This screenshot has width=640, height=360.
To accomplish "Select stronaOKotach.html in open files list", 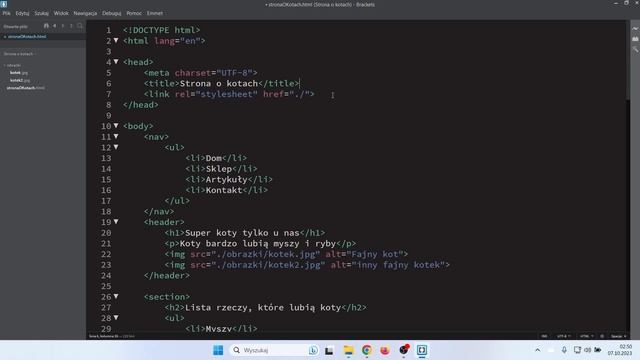I will [27, 37].
